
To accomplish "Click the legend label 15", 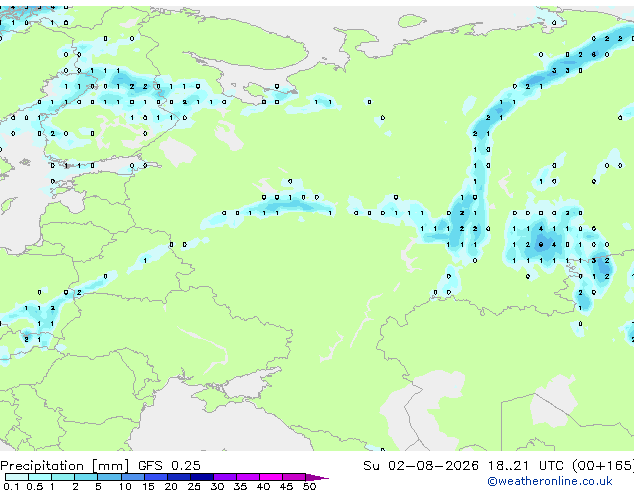I will [148, 486].
